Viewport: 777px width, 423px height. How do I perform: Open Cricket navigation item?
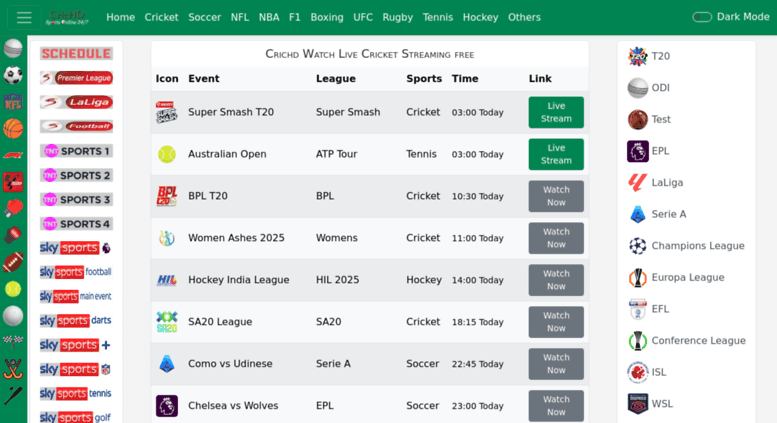coord(161,17)
